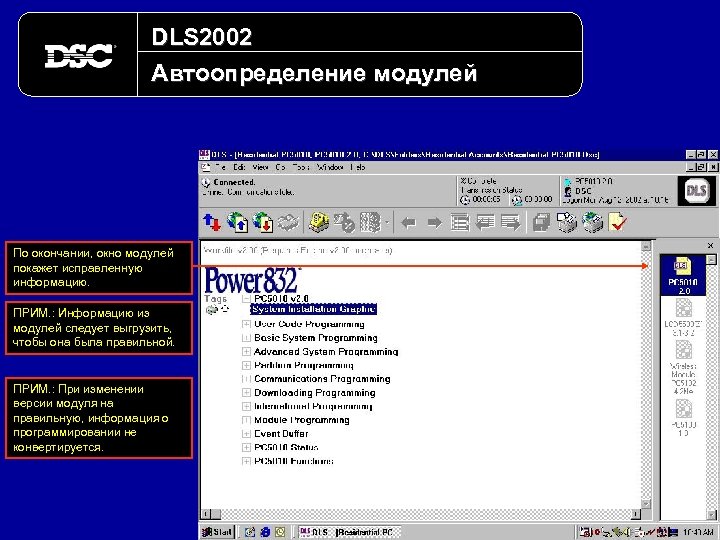Expand the PC5010 Functions node
Screen dimensions: 720x540
(246, 461)
